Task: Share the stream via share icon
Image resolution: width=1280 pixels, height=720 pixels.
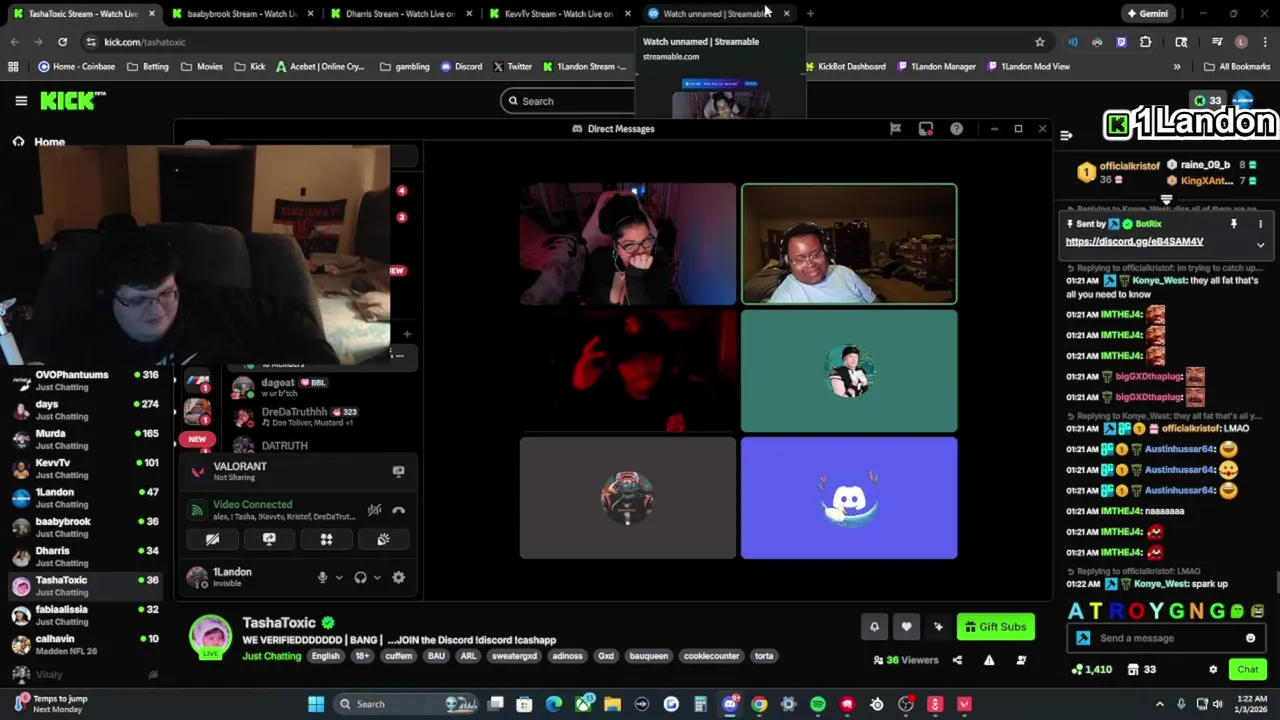Action: coord(957,660)
